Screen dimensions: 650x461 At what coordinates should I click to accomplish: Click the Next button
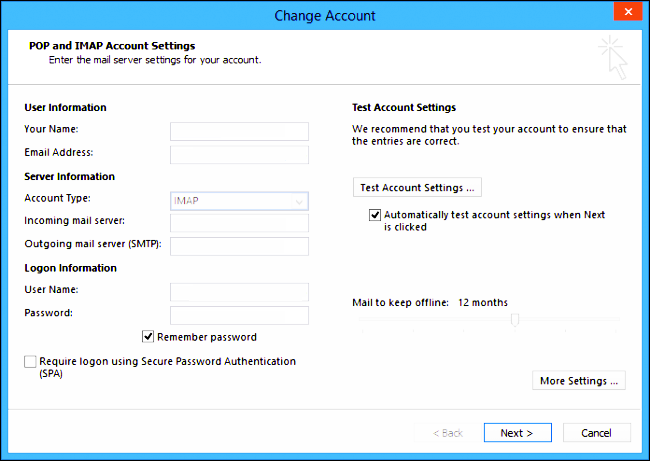[518, 433]
